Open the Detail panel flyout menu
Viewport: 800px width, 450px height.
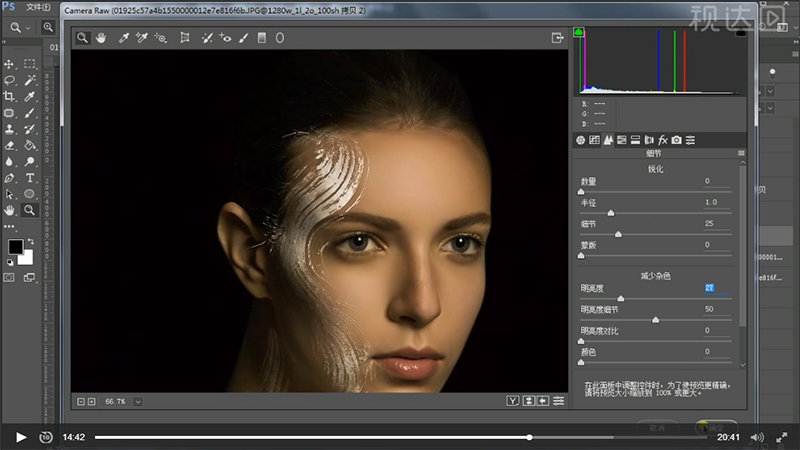coord(741,153)
